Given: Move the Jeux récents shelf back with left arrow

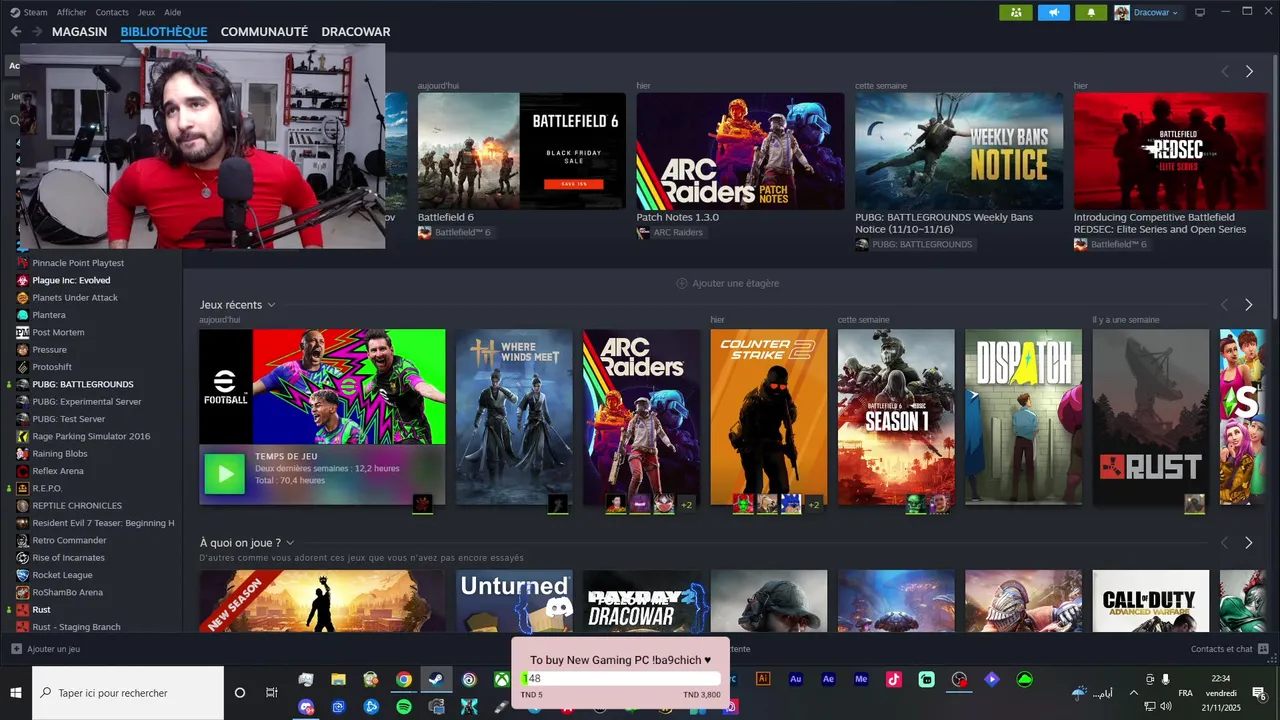Looking at the screenshot, I should 1224,305.
